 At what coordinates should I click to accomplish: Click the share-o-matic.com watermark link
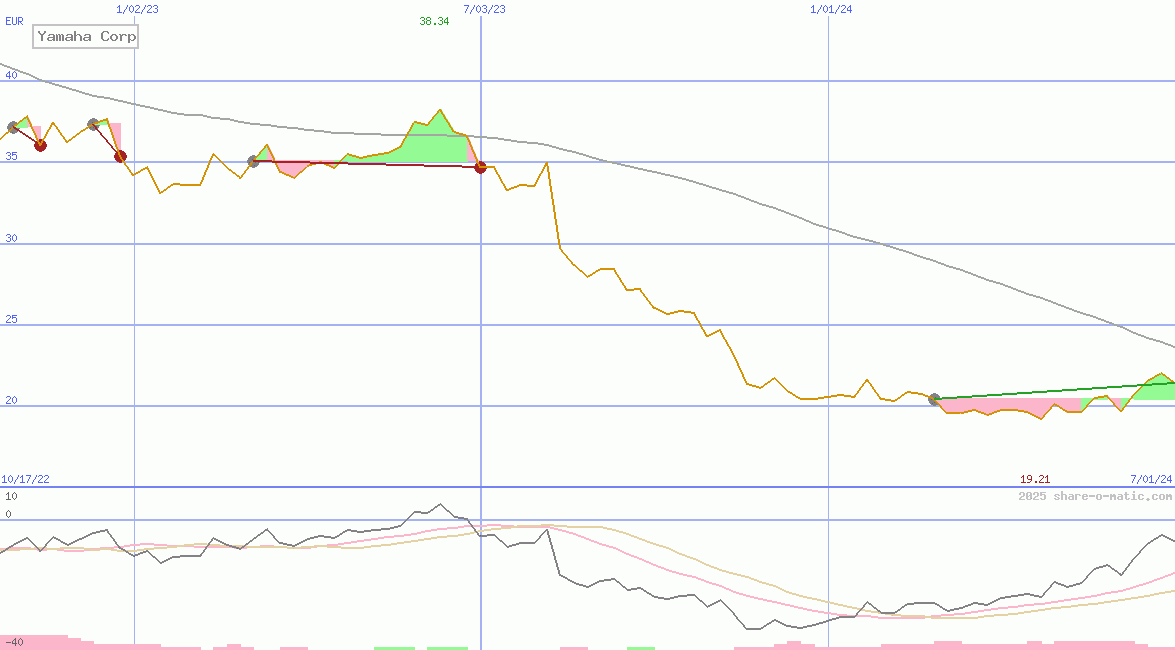[x=1095, y=496]
